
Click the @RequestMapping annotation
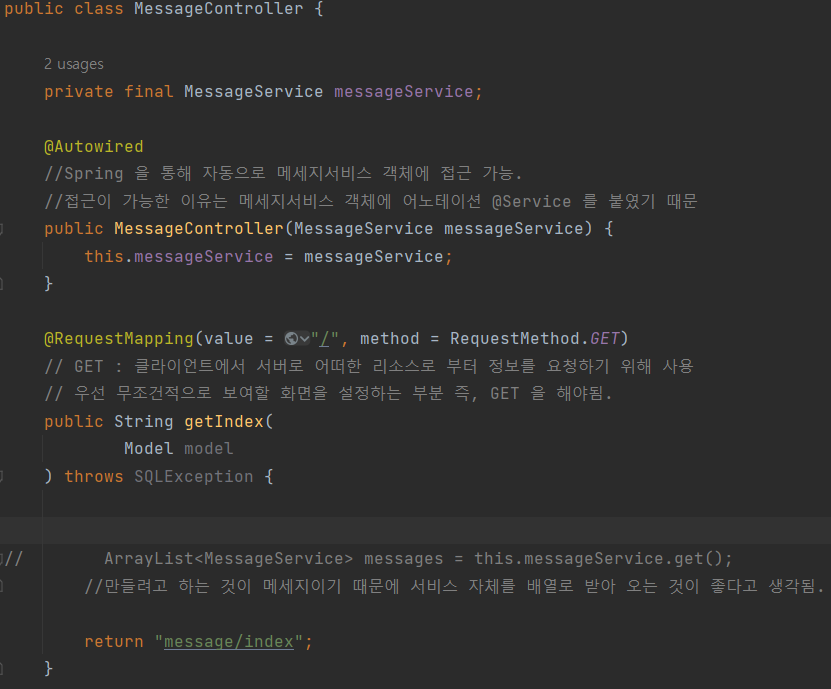click(x=119, y=339)
